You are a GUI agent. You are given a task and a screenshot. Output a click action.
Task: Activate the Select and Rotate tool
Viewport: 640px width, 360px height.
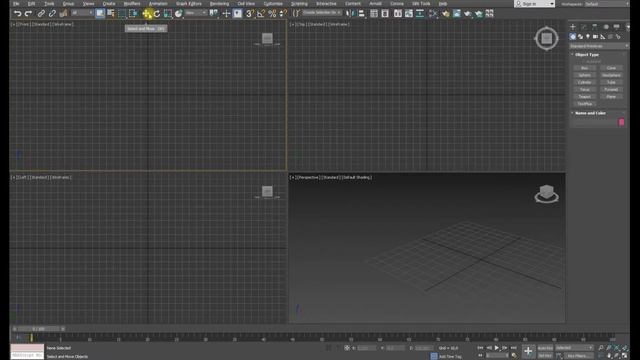tap(157, 14)
